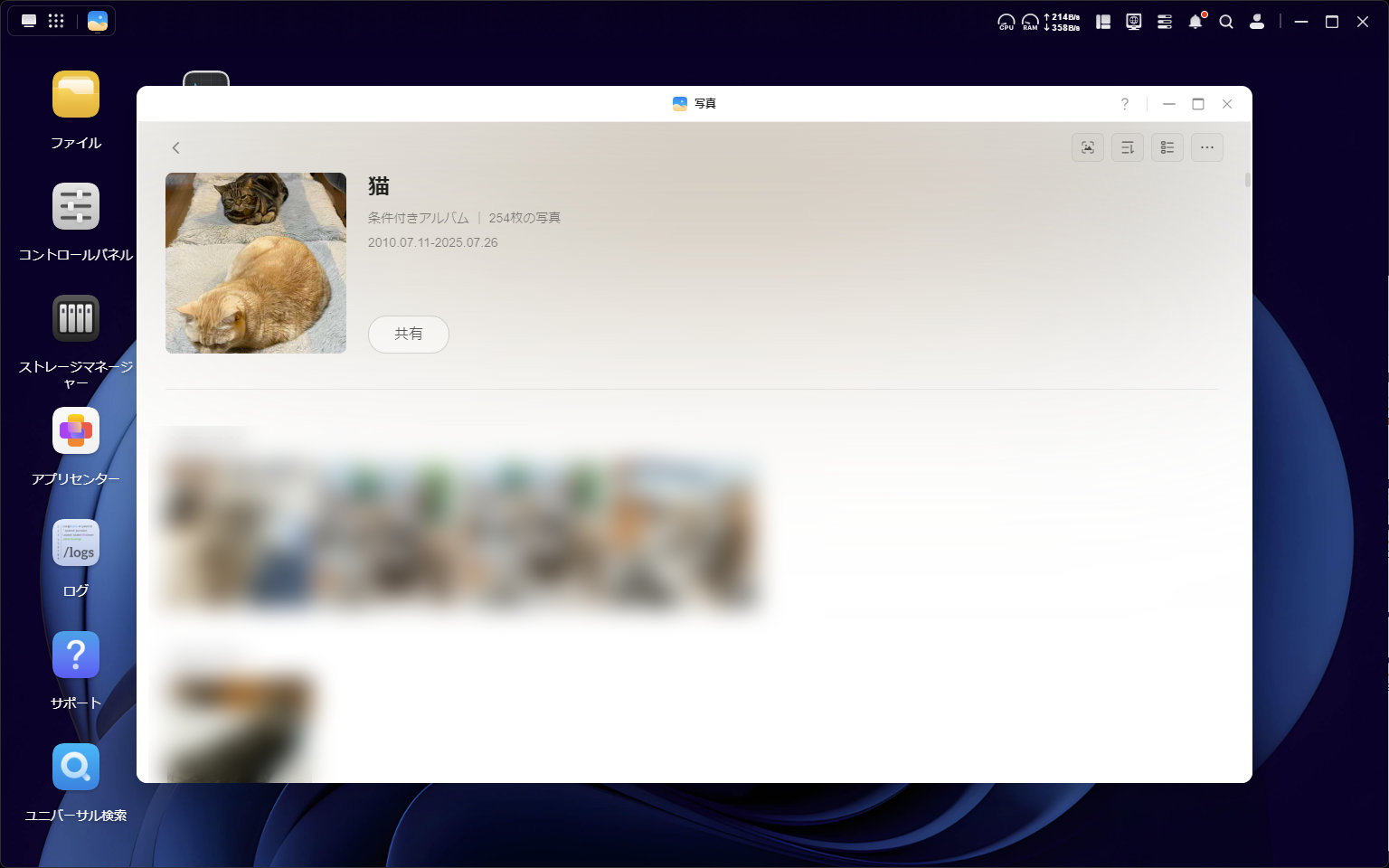This screenshot has height=868, width=1389.
Task: Open the image search scan icon
Action: click(1087, 147)
